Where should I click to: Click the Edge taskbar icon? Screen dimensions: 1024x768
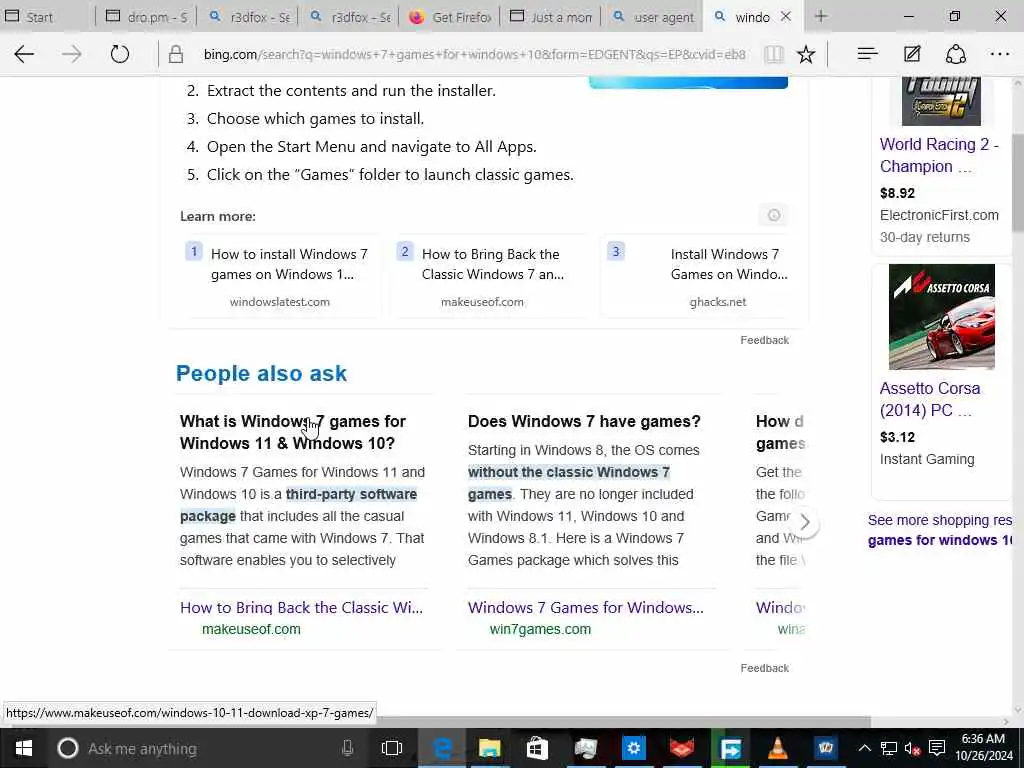coord(442,748)
